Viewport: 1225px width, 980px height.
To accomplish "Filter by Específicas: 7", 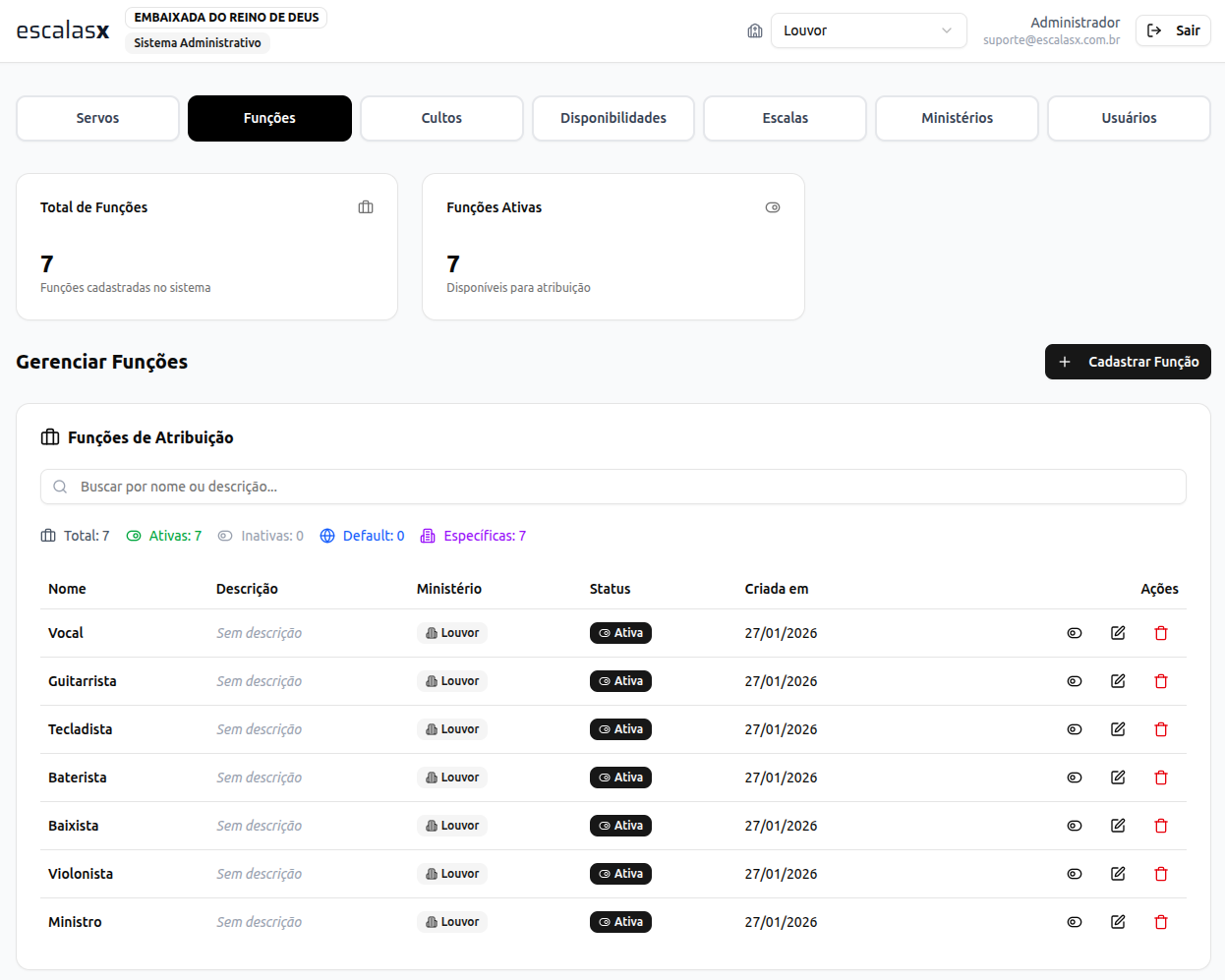I will 473,536.
